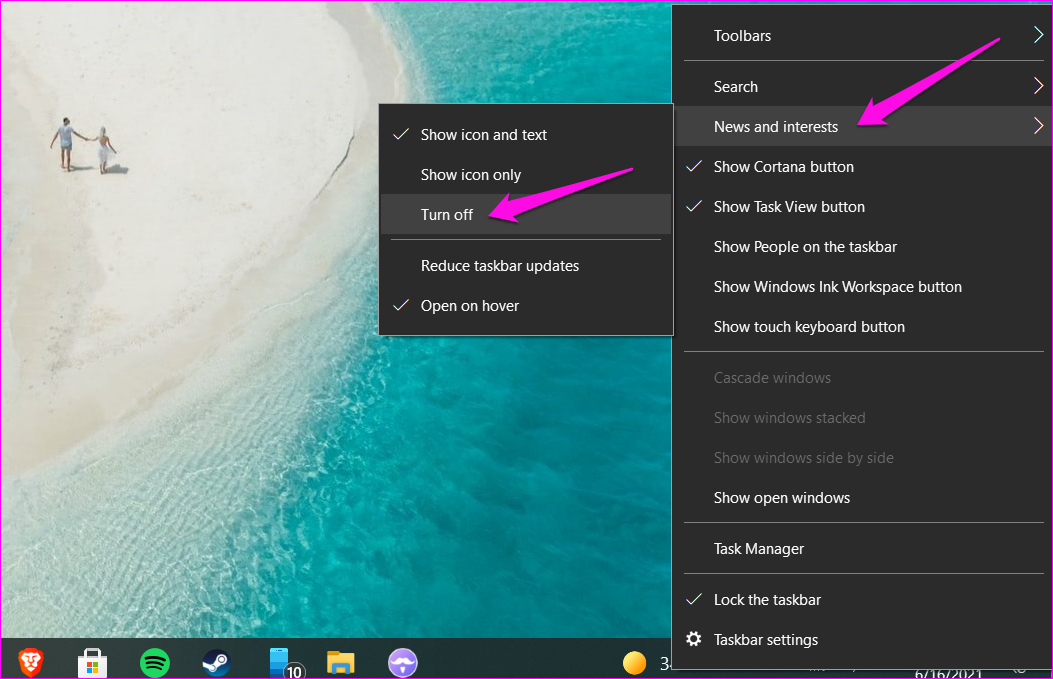Start Spotify from the taskbar

(155, 662)
